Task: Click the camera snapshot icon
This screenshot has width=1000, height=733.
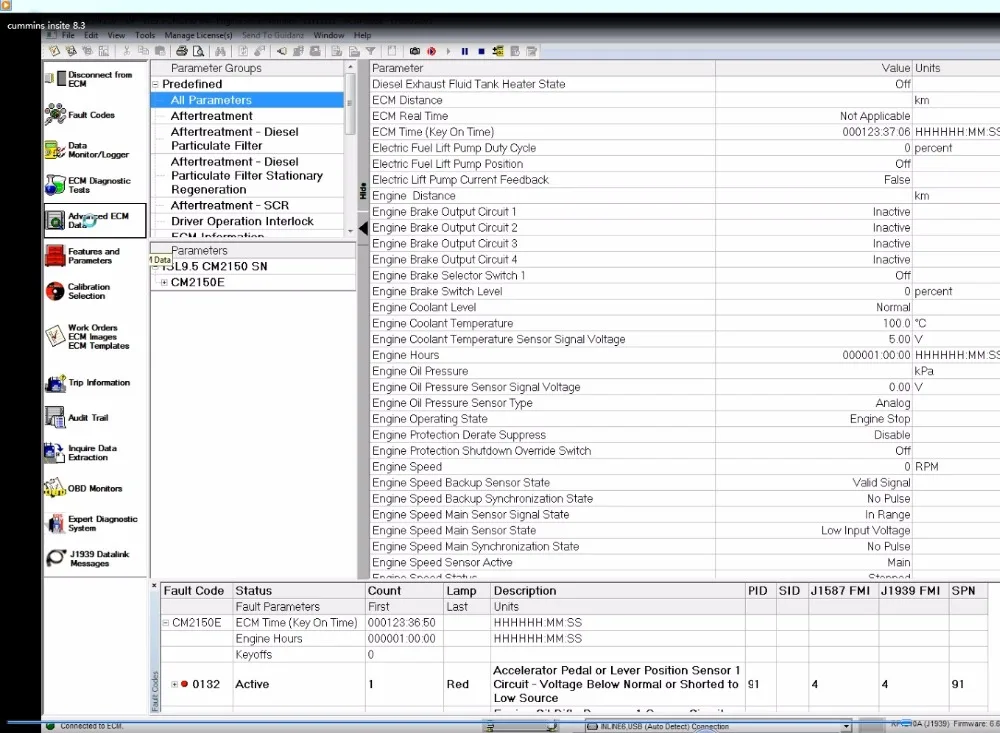Action: pyautogui.click(x=415, y=51)
